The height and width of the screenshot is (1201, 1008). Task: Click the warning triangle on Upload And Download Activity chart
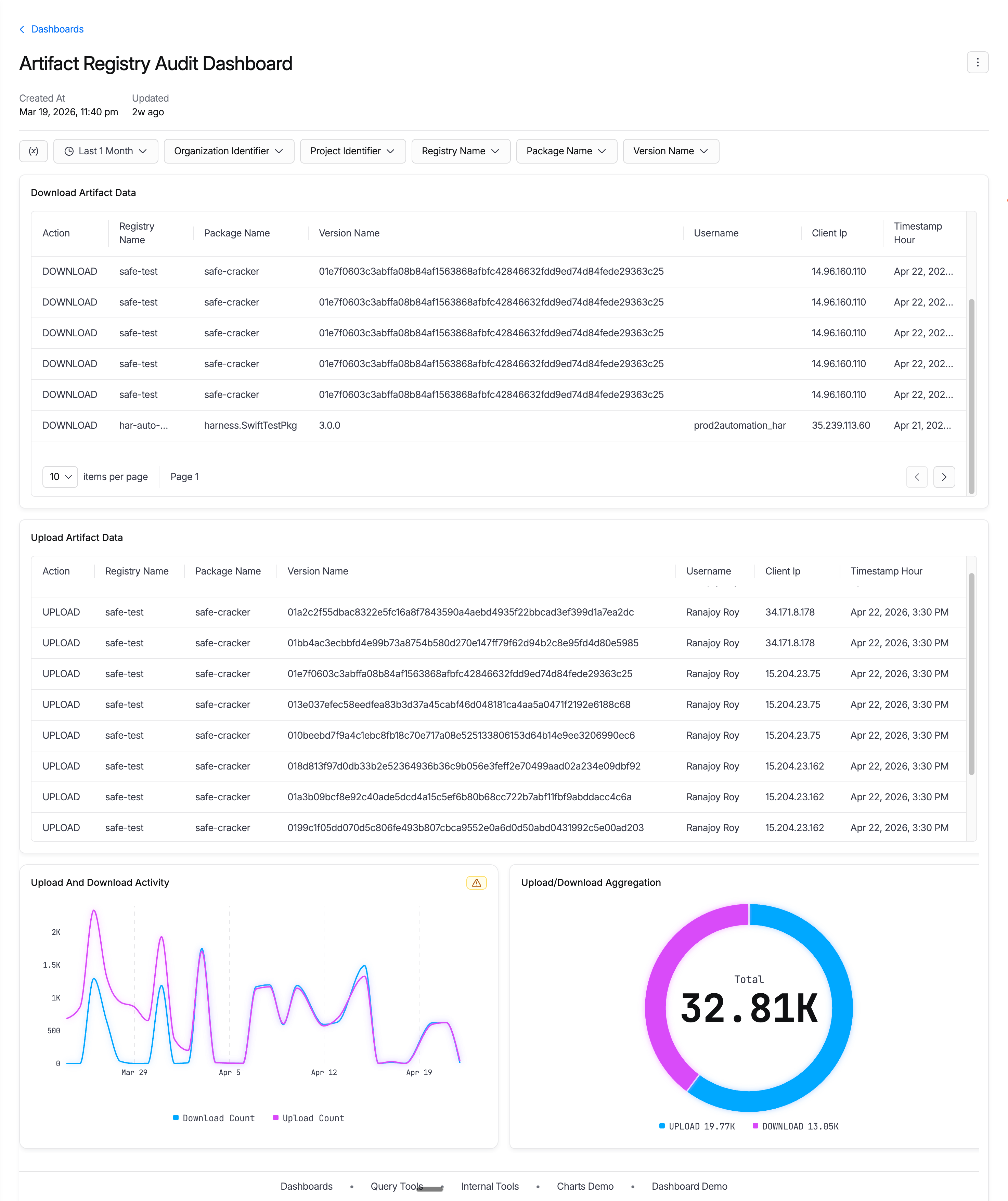pyautogui.click(x=476, y=882)
